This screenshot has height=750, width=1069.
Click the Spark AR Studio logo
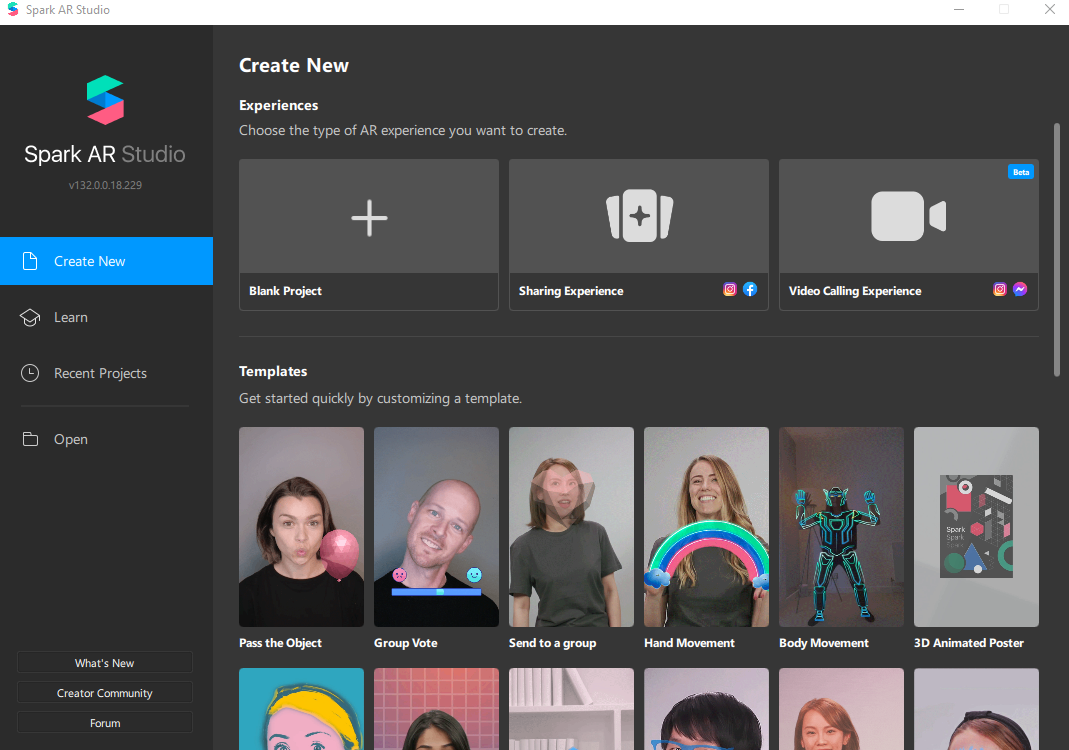point(105,100)
